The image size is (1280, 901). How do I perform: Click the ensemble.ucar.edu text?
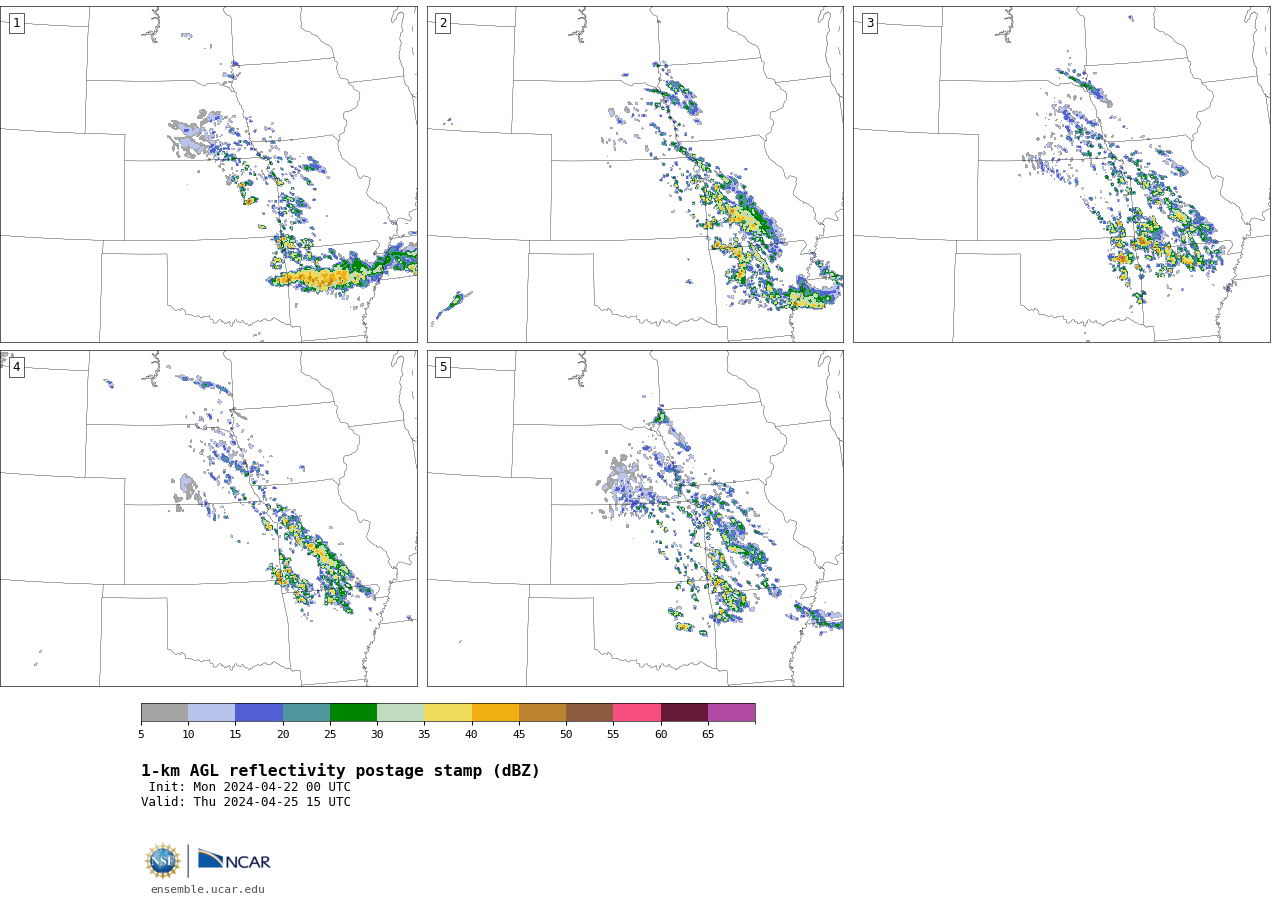coord(208,889)
